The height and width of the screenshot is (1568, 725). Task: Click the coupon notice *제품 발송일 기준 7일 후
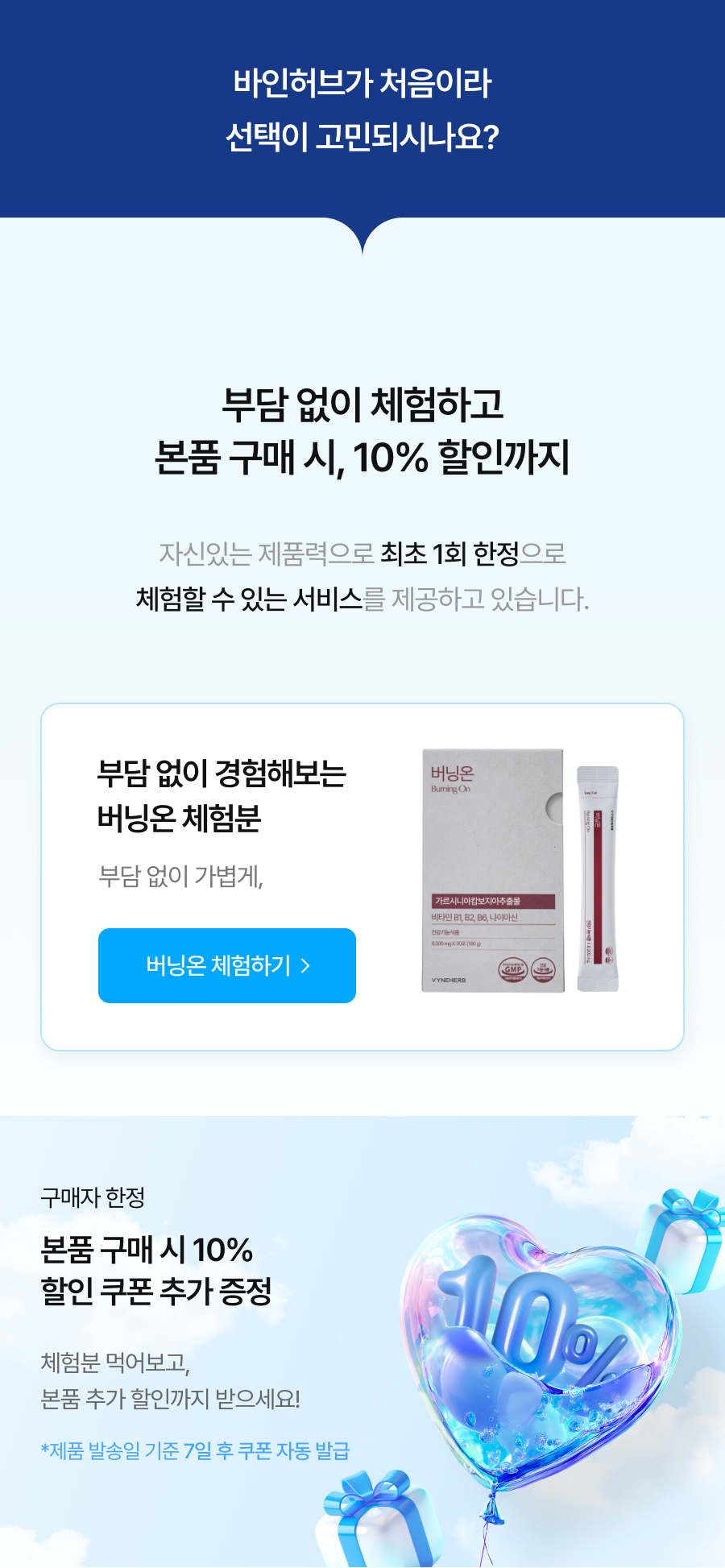(x=195, y=1450)
